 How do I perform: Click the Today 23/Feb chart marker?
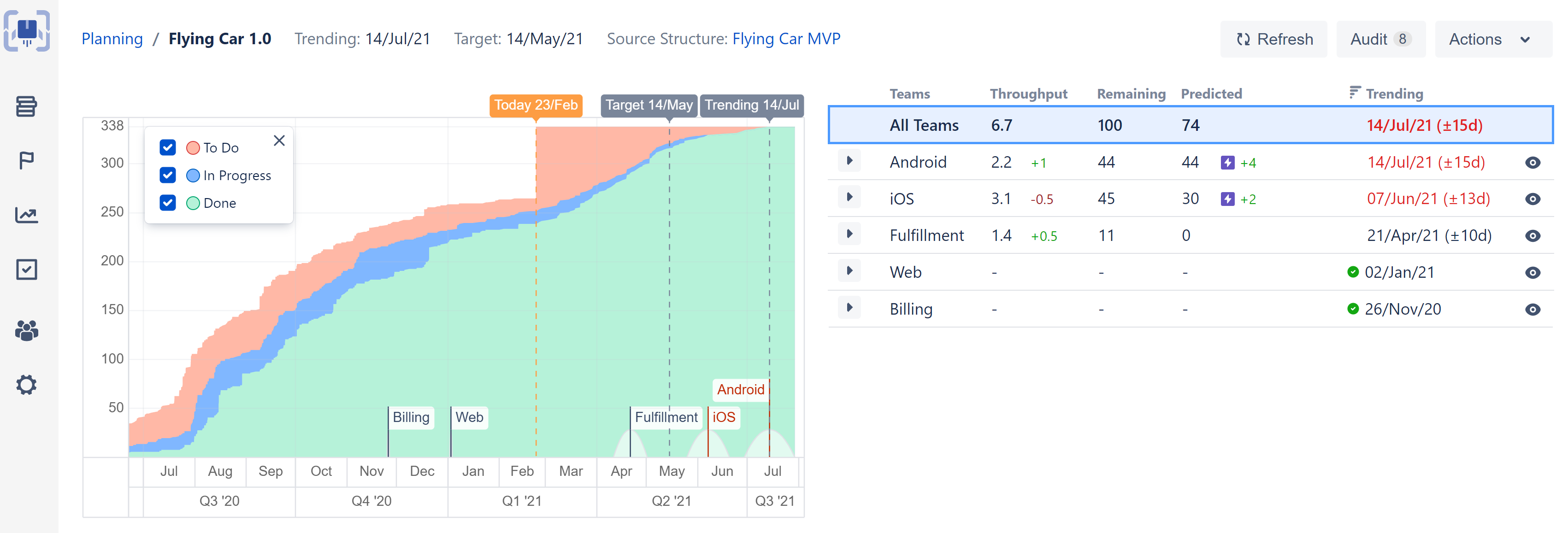pyautogui.click(x=536, y=105)
